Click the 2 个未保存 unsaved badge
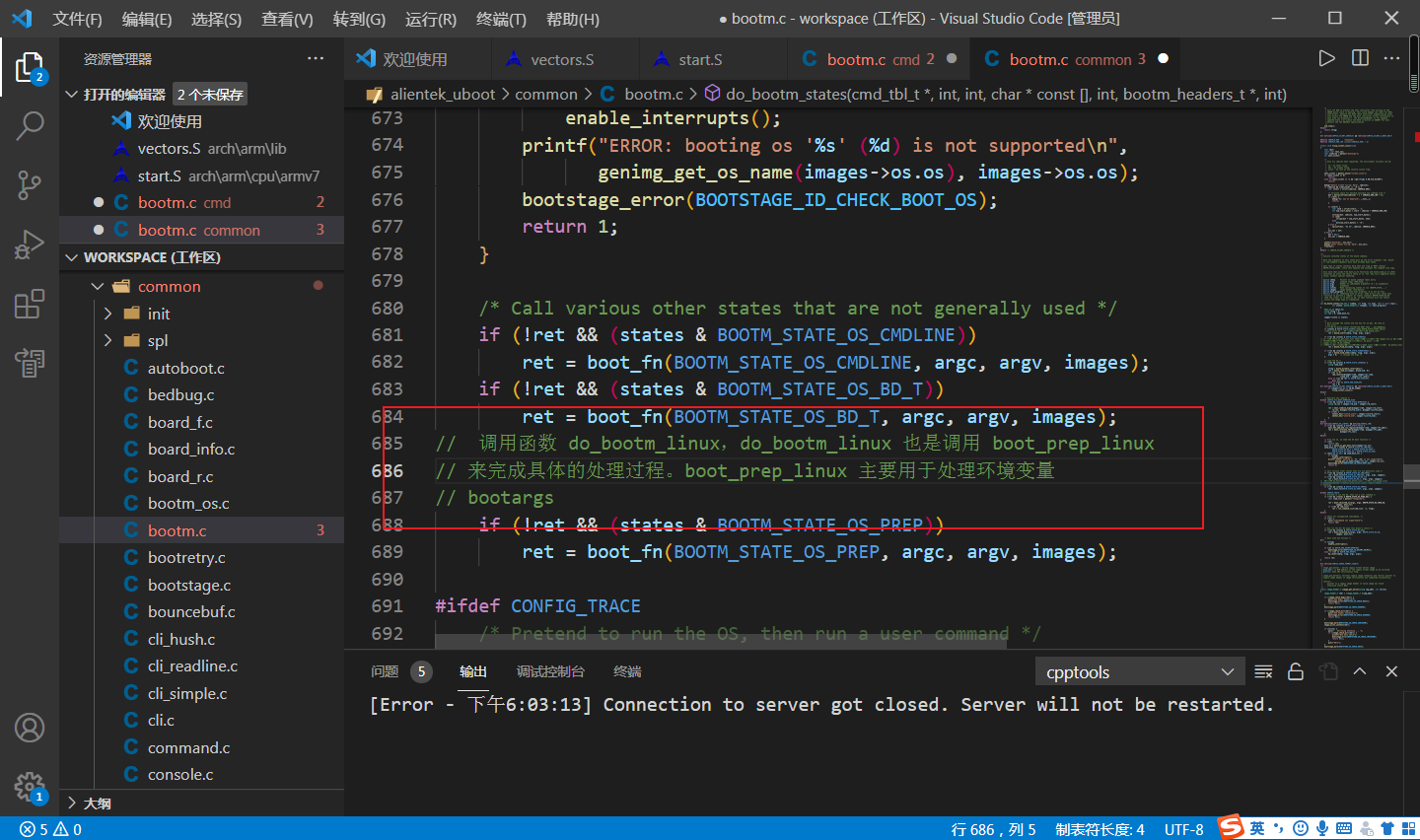Viewport: 1420px width, 840px height. click(x=210, y=95)
